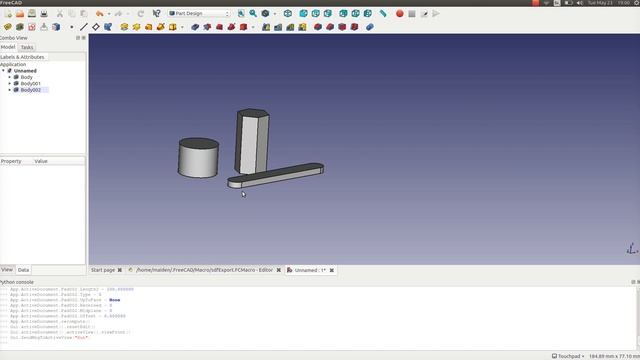
Task: Select Body in the model tree
Action: tap(27, 77)
